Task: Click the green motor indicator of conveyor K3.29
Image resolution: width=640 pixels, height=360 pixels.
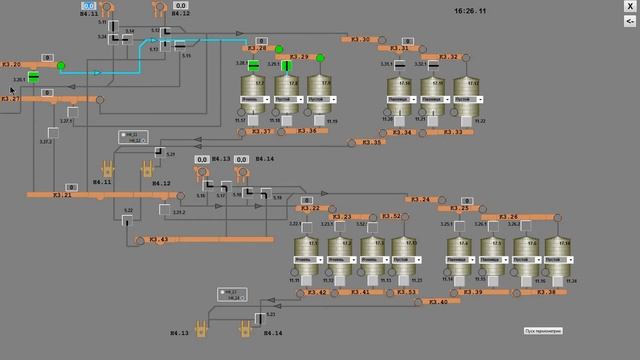Action: [320, 58]
